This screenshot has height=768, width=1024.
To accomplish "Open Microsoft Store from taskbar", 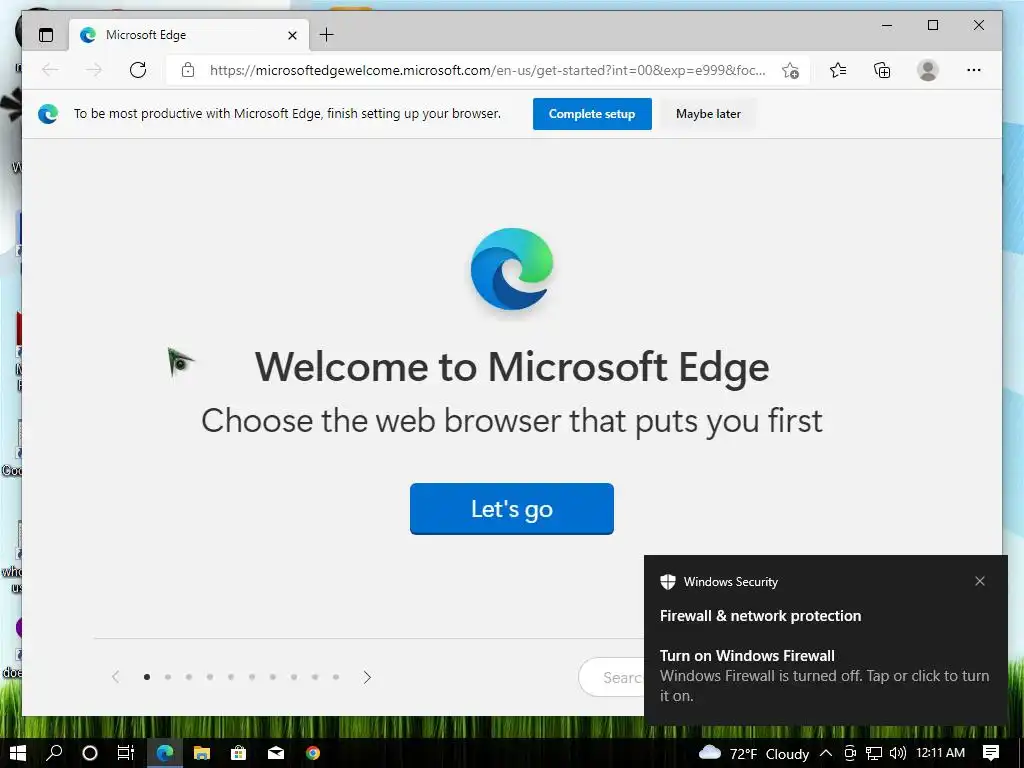I will [x=238, y=753].
